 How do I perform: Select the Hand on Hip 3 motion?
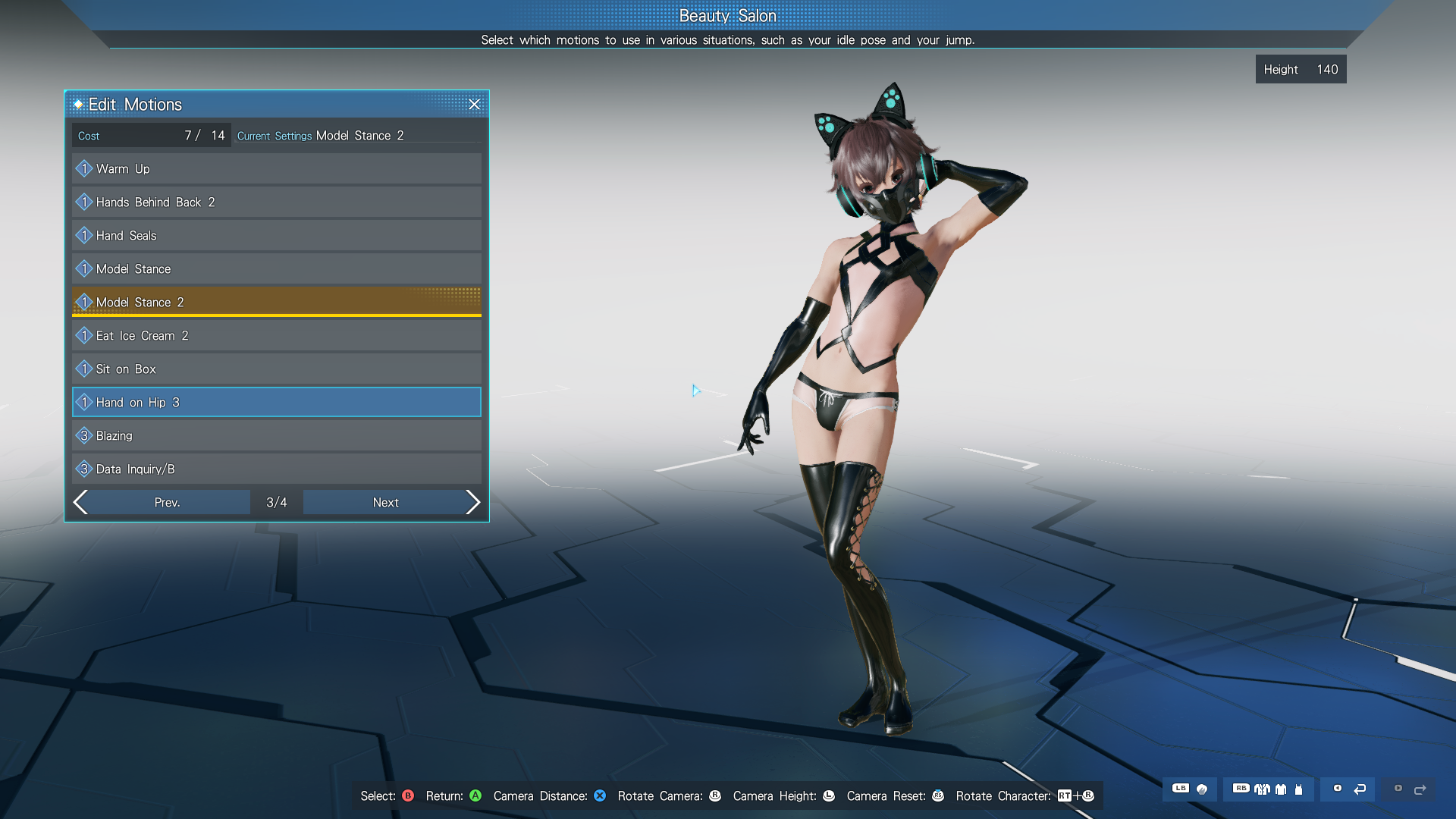point(277,402)
